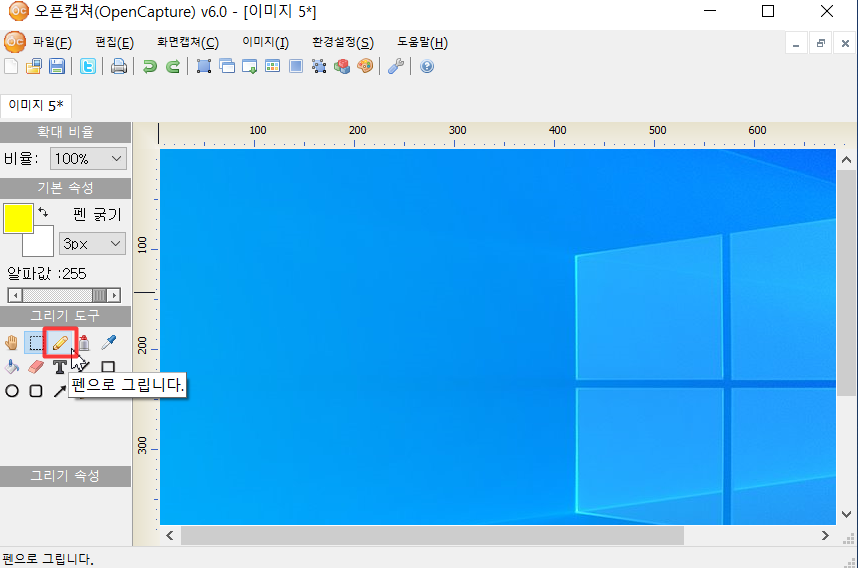
Task: Click the 기본 속성 panel header
Action: tap(65, 188)
